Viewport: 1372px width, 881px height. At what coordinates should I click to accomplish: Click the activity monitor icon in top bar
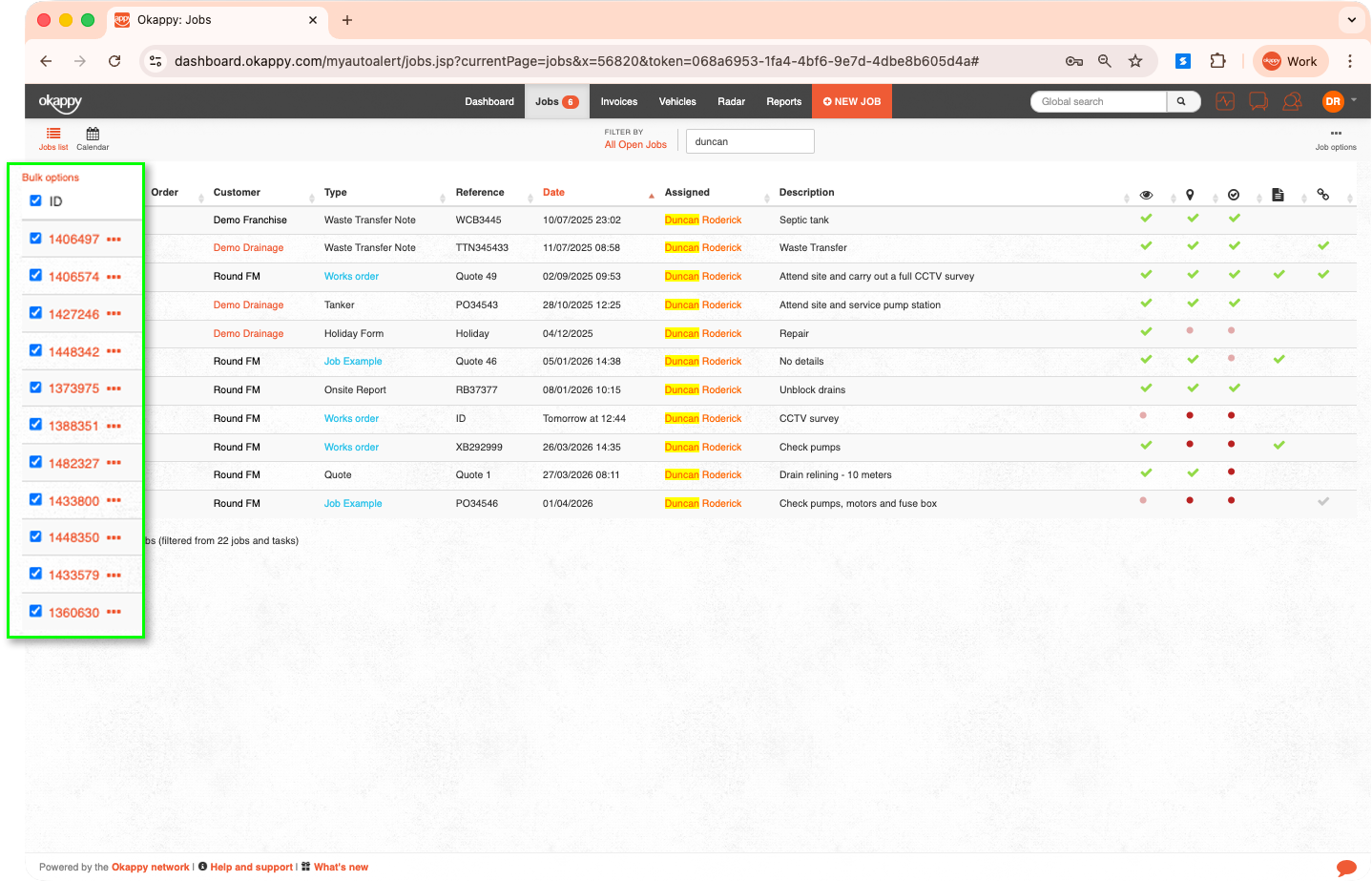[x=1225, y=101]
